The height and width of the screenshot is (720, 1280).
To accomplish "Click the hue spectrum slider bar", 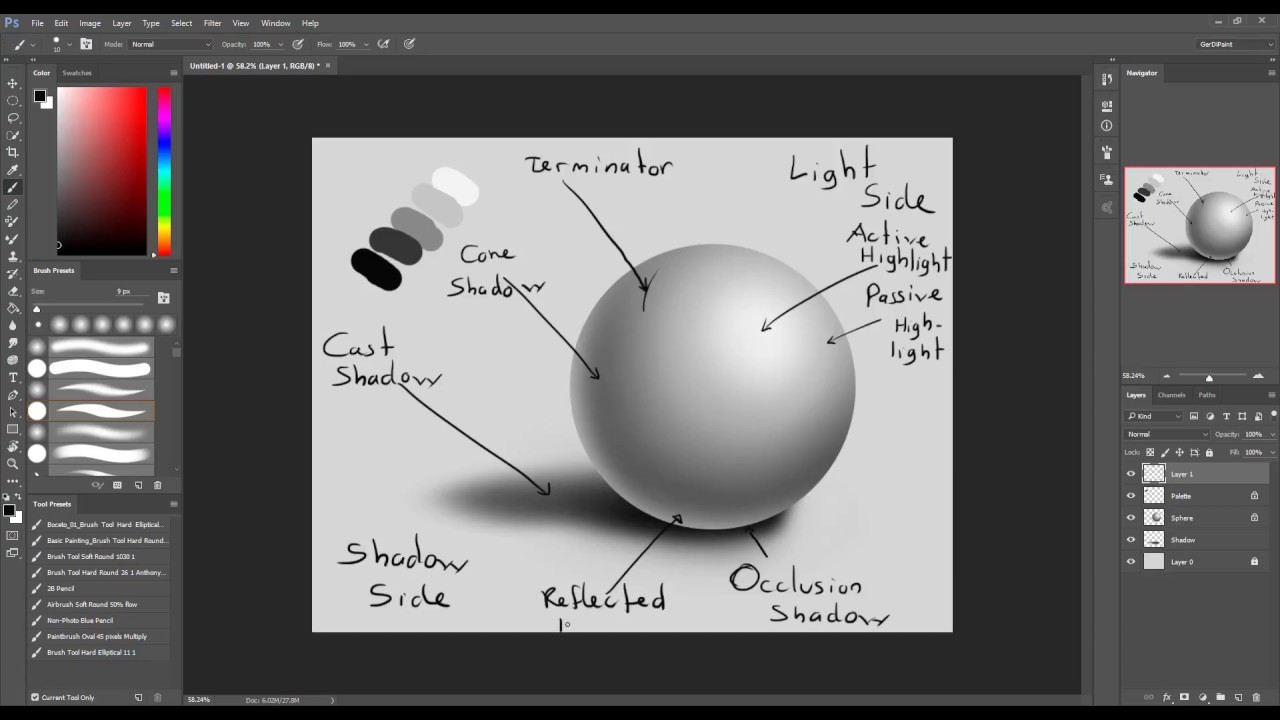I will pos(164,171).
